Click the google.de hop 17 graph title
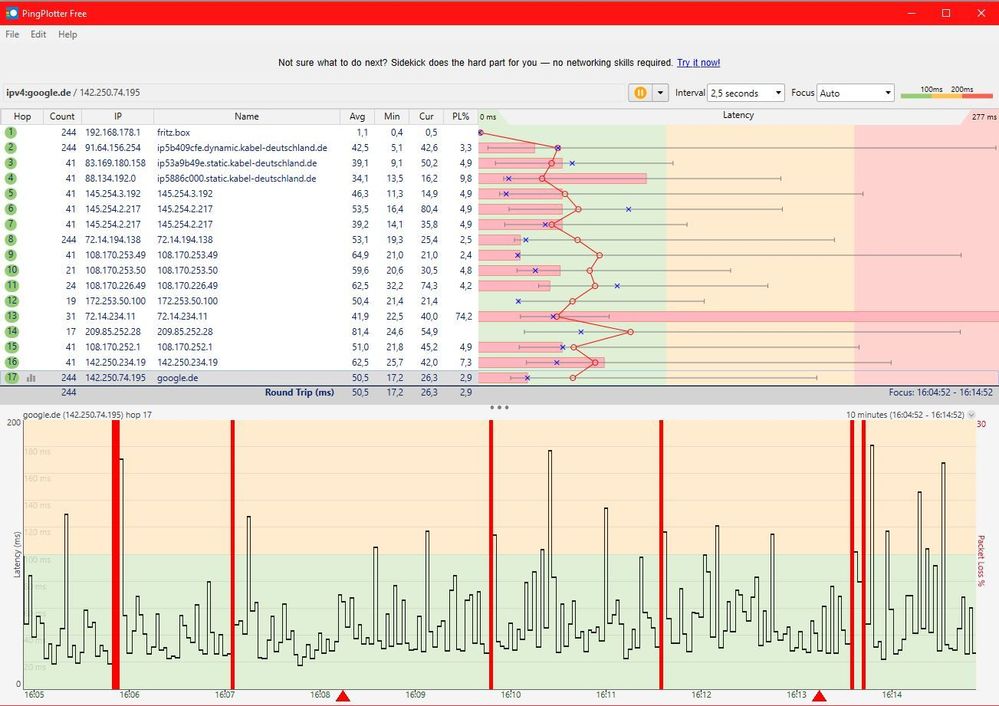 pyautogui.click(x=87, y=415)
